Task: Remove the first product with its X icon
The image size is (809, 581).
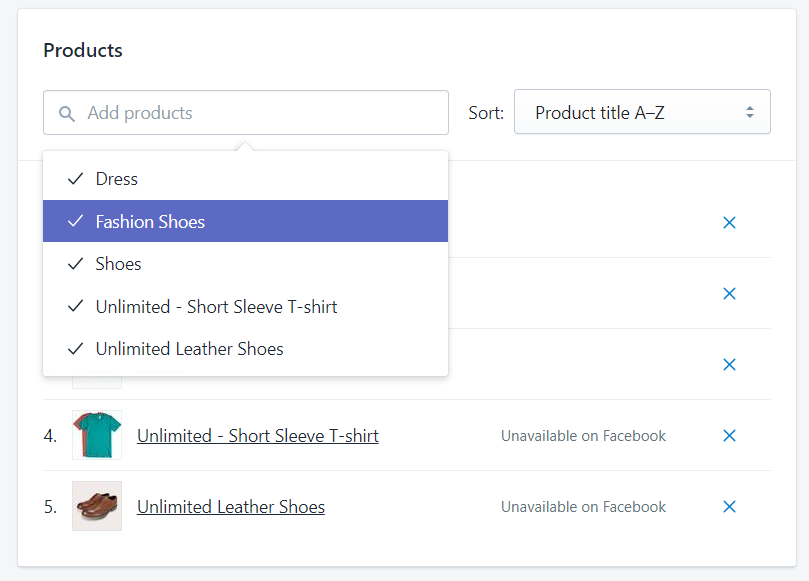Action: (729, 222)
